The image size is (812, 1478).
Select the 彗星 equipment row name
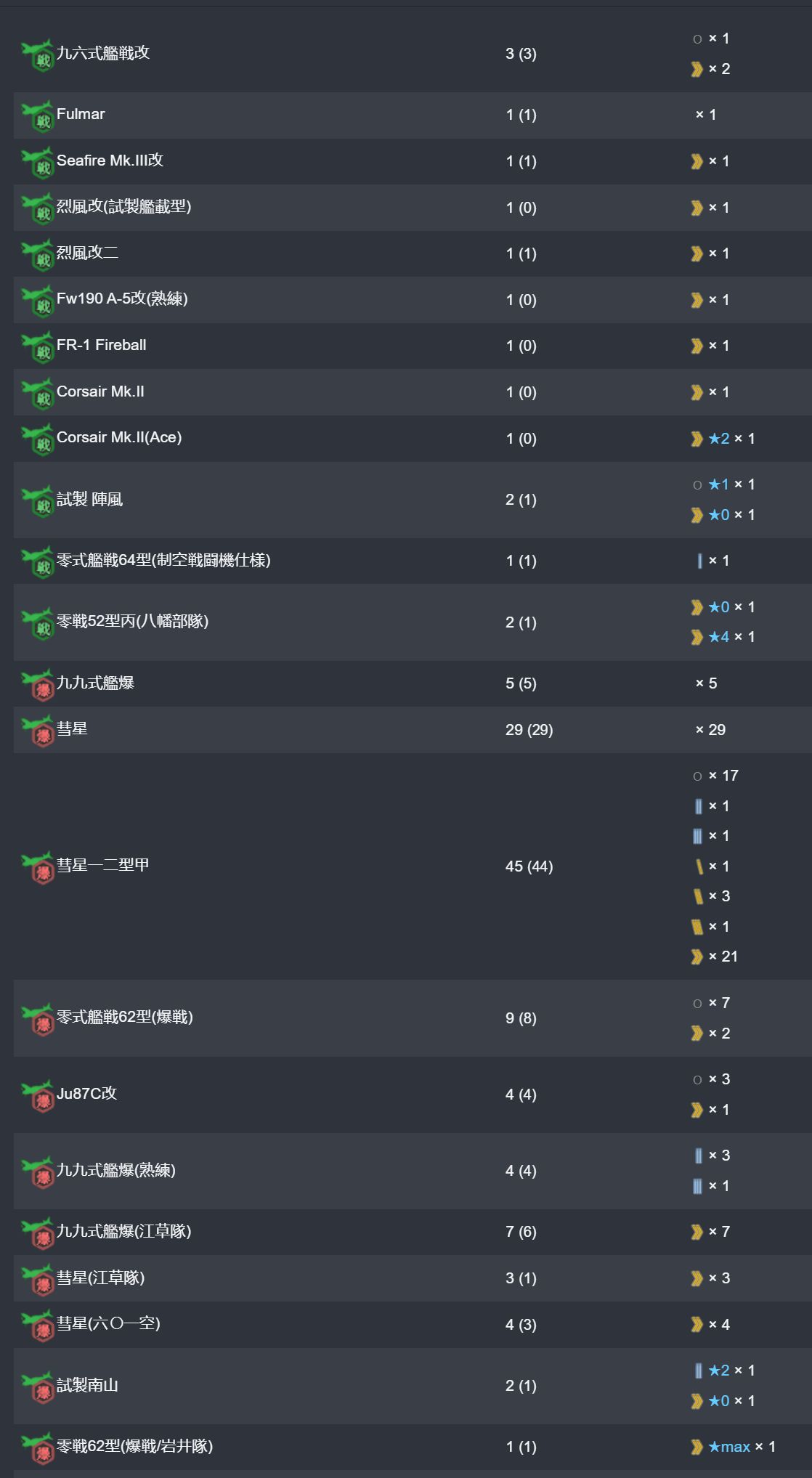pyautogui.click(x=72, y=728)
